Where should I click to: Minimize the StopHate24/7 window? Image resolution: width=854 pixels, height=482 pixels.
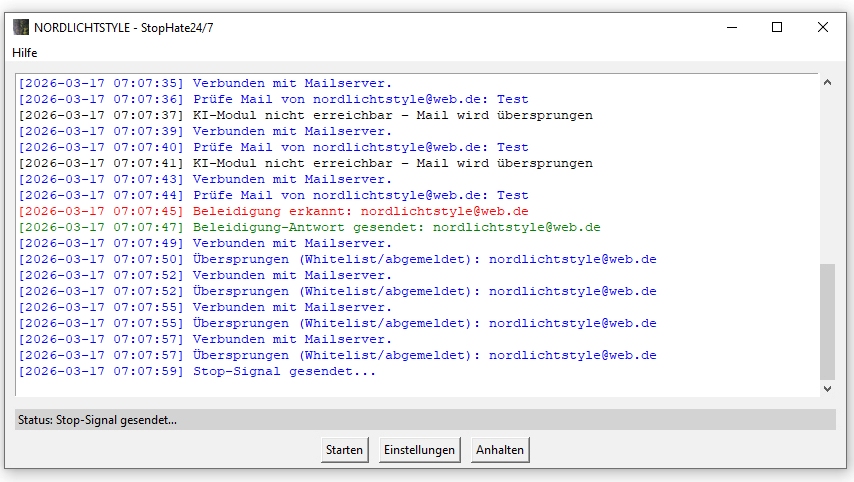click(732, 27)
